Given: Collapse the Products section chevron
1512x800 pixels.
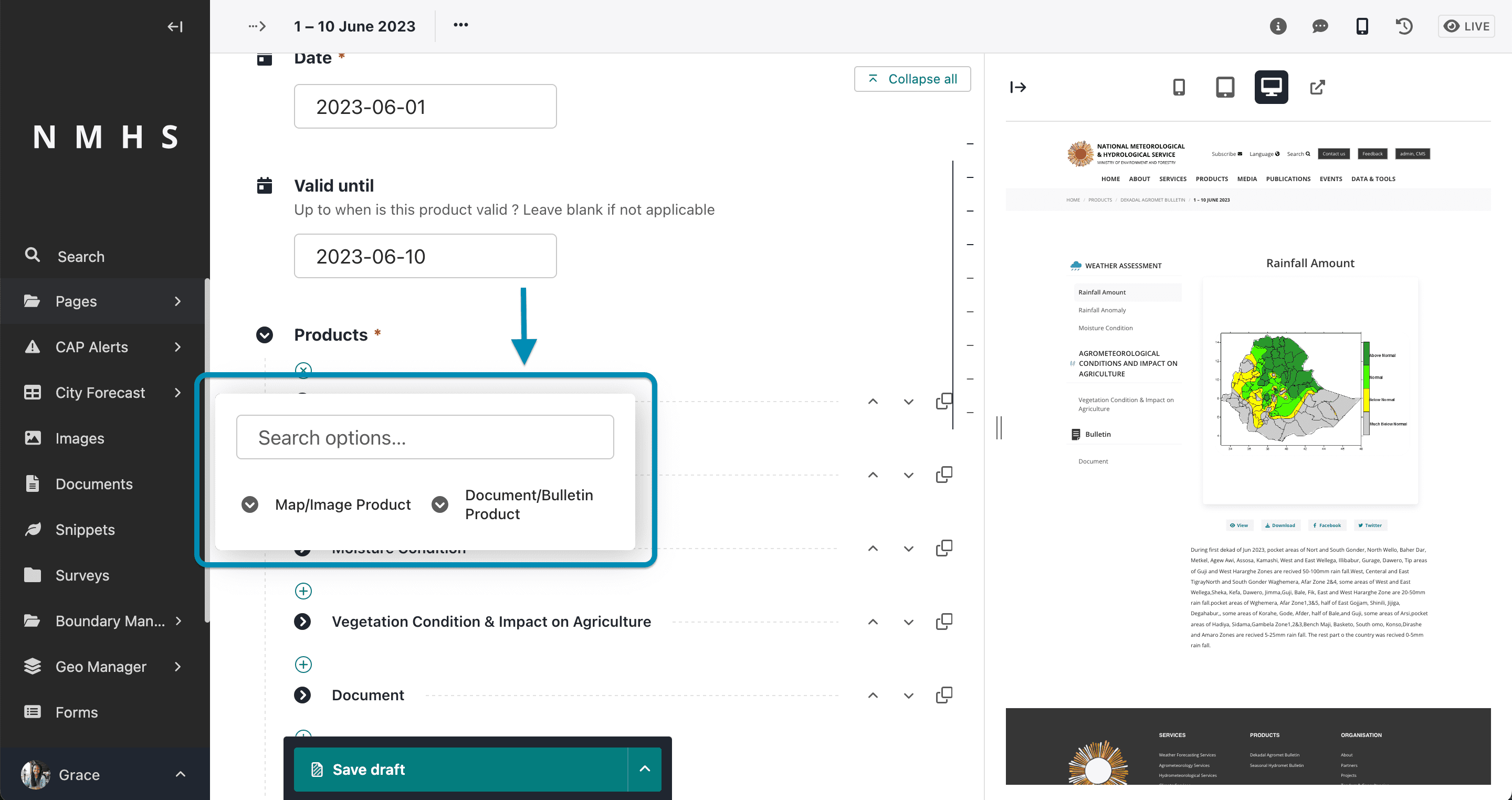Looking at the screenshot, I should 265,334.
